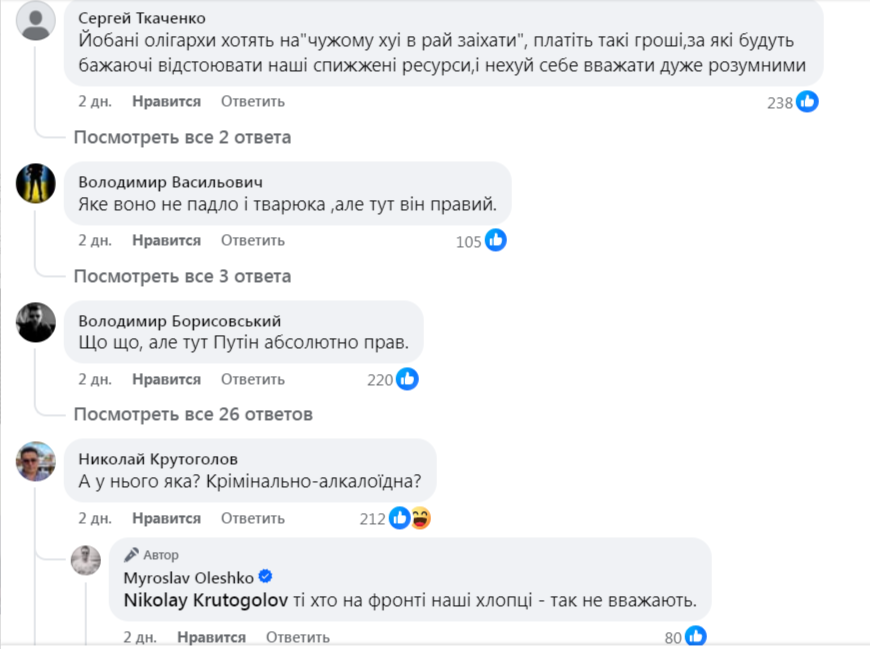
Task: Show all 26 replies to Володимир Борисовський
Action: 193,414
